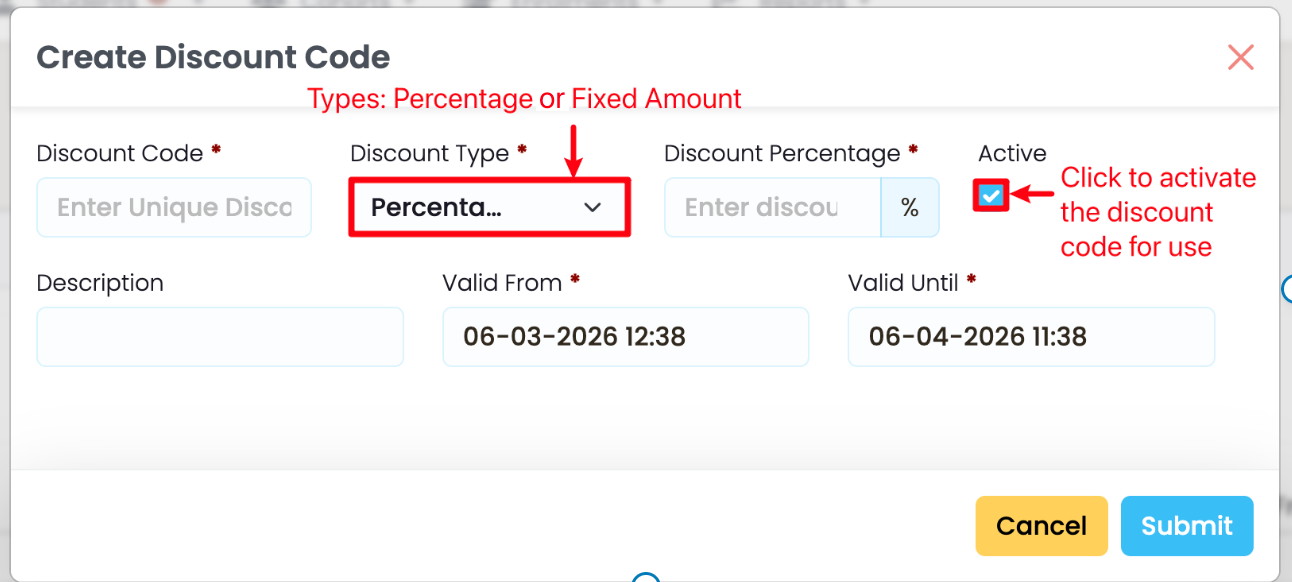Open the Percentage discount type dropdown
This screenshot has width=1292, height=582.
point(489,207)
